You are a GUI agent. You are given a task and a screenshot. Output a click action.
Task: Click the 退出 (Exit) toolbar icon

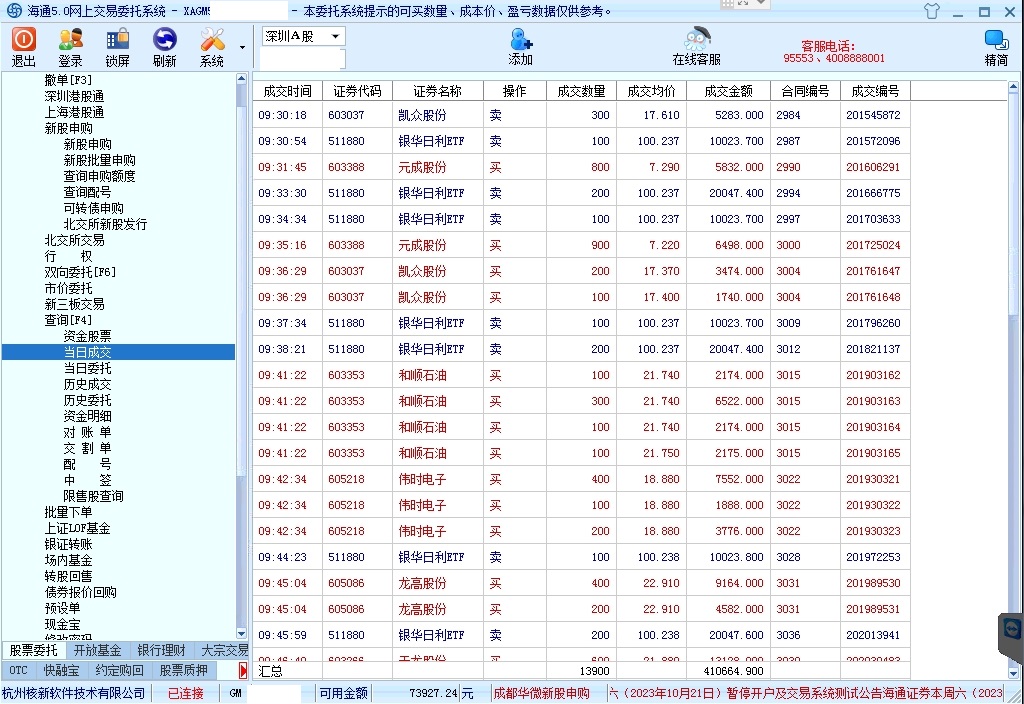tap(23, 46)
